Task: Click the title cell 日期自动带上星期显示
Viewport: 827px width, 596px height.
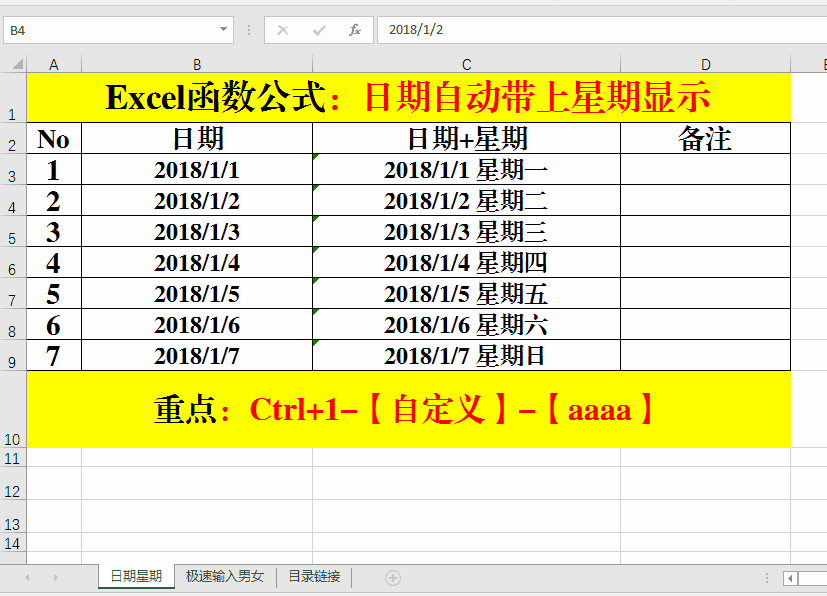Action: pyautogui.click(x=409, y=98)
